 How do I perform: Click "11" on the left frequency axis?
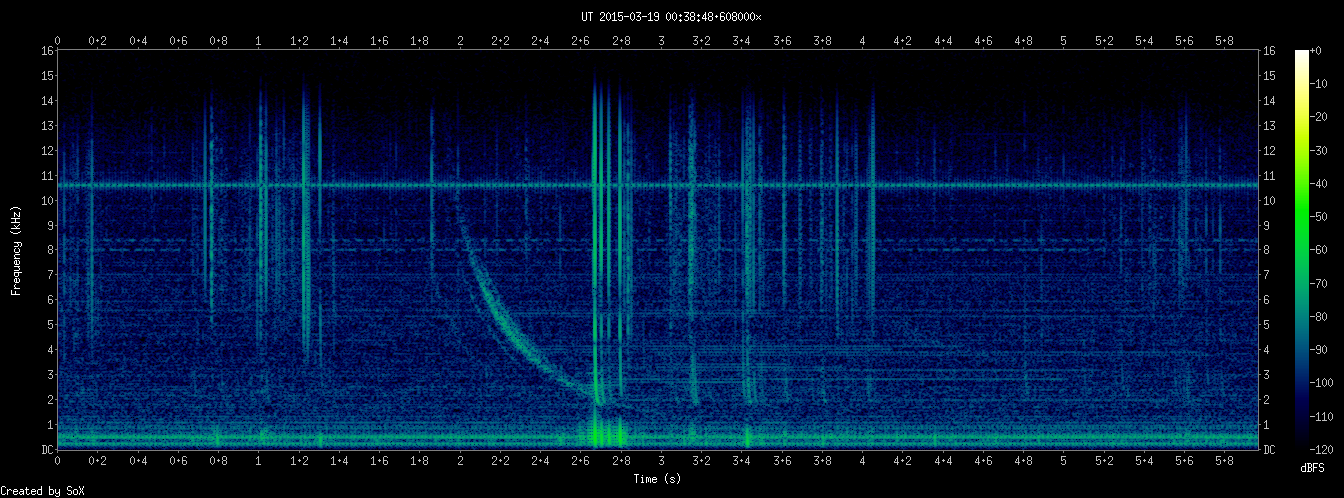point(47,175)
